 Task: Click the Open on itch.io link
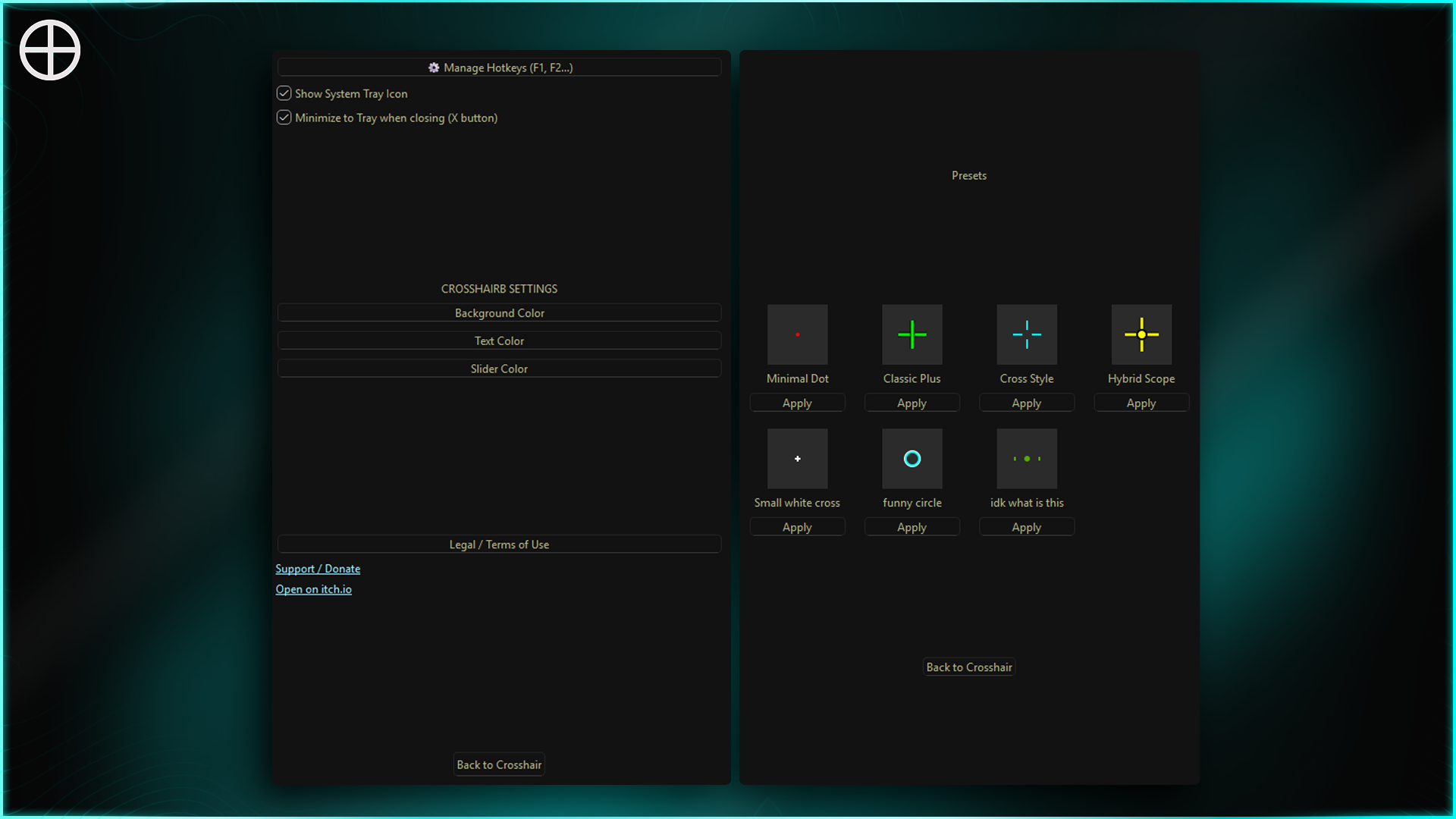[313, 589]
